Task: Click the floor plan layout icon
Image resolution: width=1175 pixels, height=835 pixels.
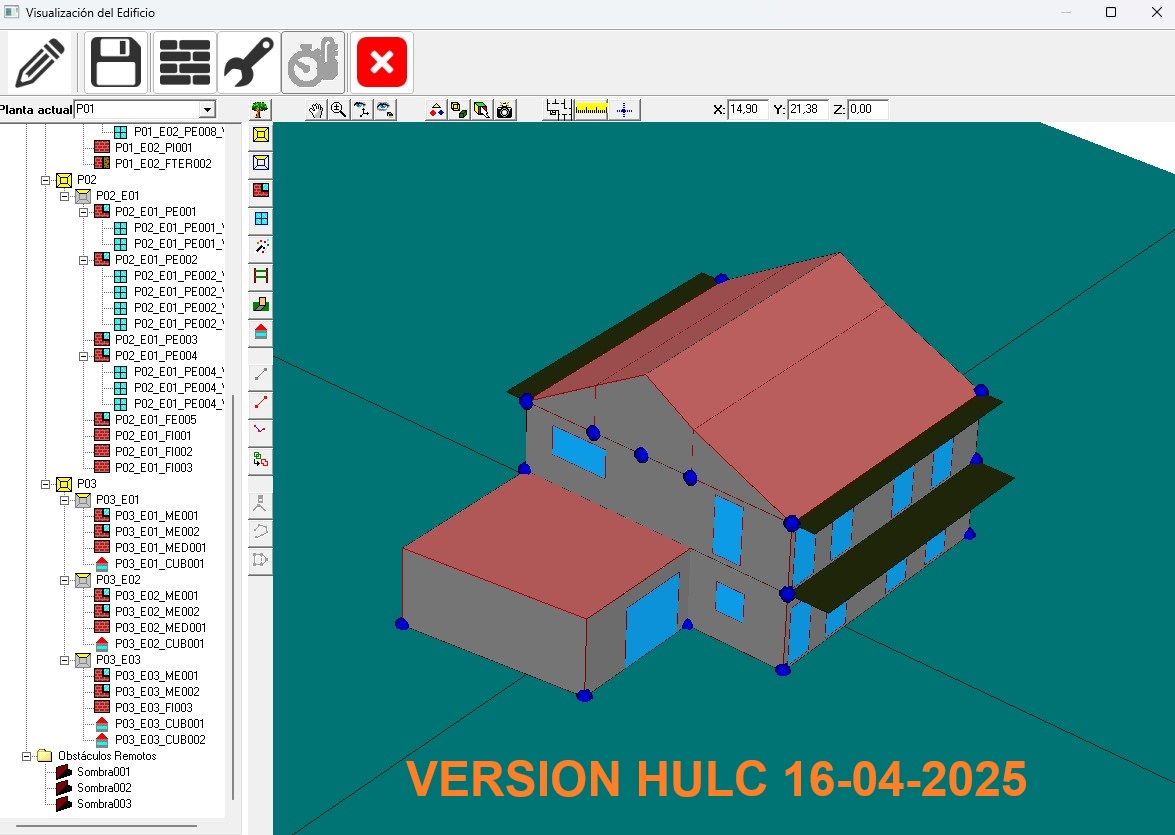Action: (558, 110)
